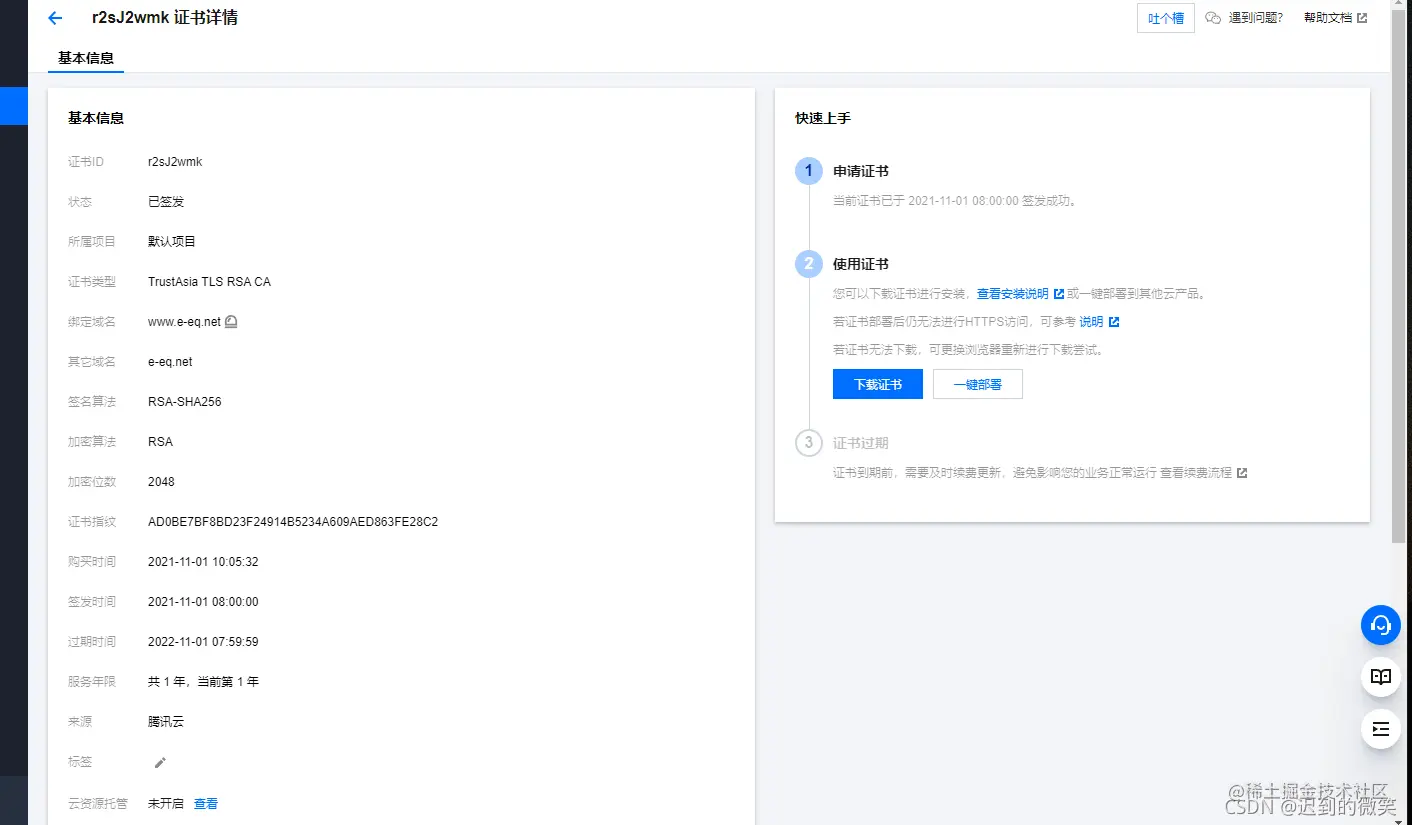Click the blue highlighted item in left sidebar
The width and height of the screenshot is (1412, 825).
(x=14, y=106)
